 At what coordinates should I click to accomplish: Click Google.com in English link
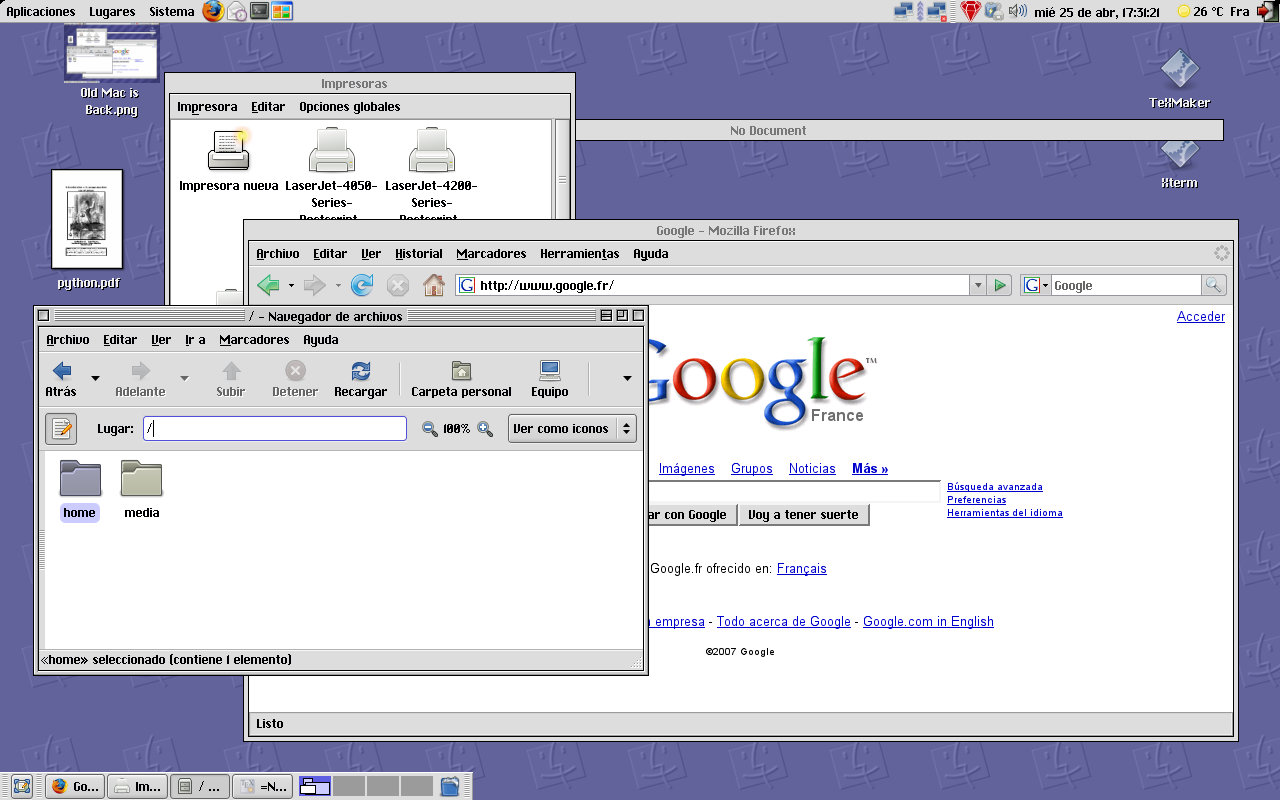[x=928, y=621]
